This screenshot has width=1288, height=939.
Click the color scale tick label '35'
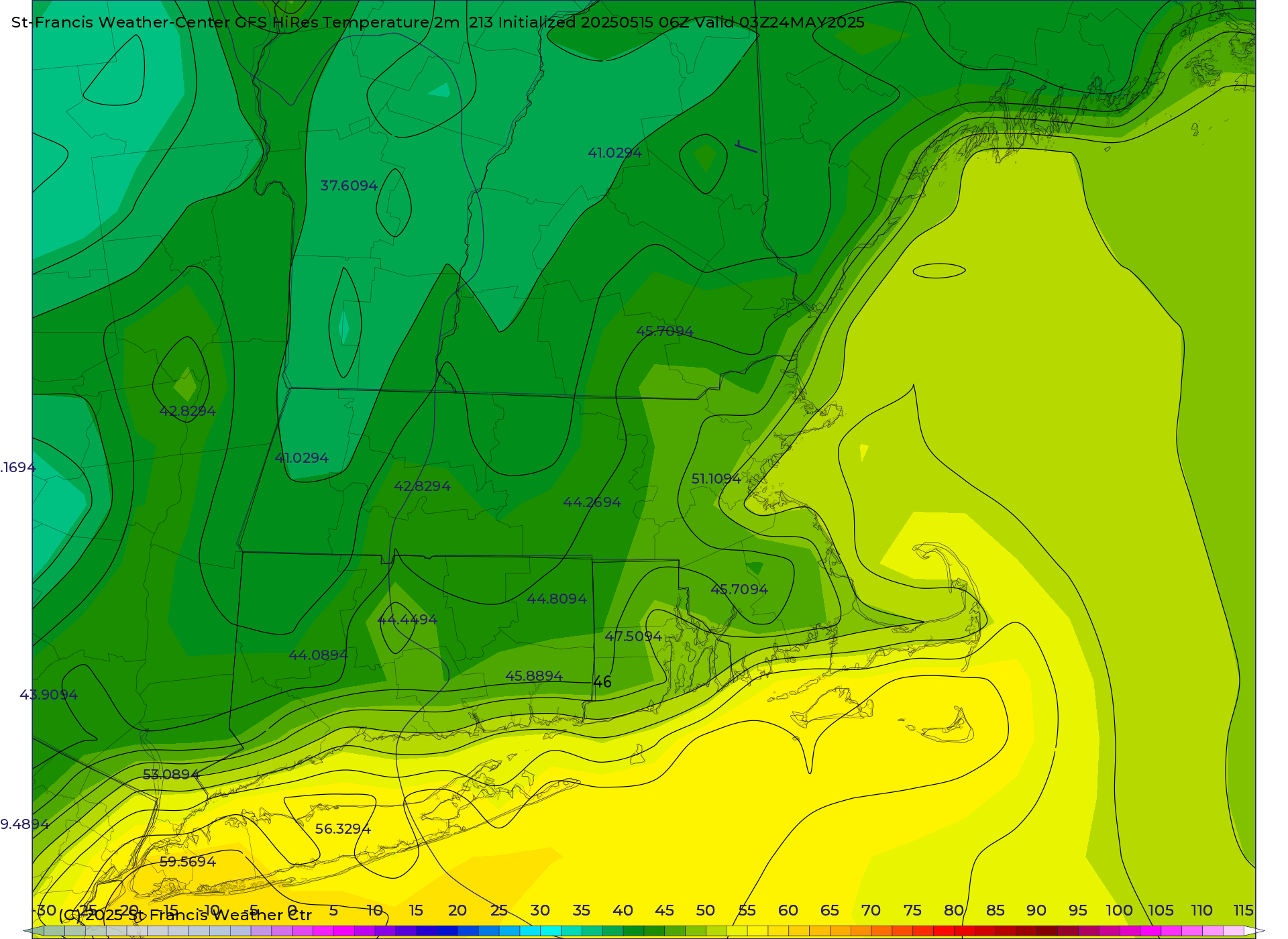(581, 910)
